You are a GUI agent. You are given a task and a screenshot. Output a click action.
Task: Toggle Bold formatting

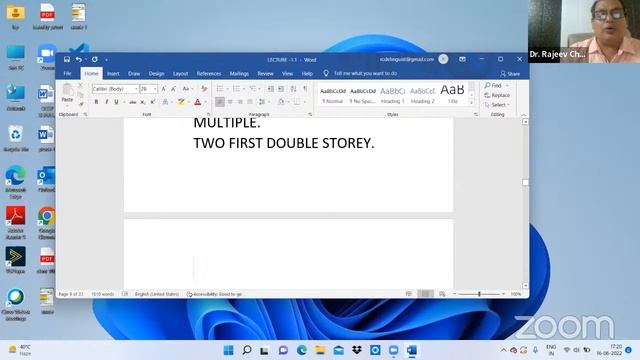pos(96,102)
